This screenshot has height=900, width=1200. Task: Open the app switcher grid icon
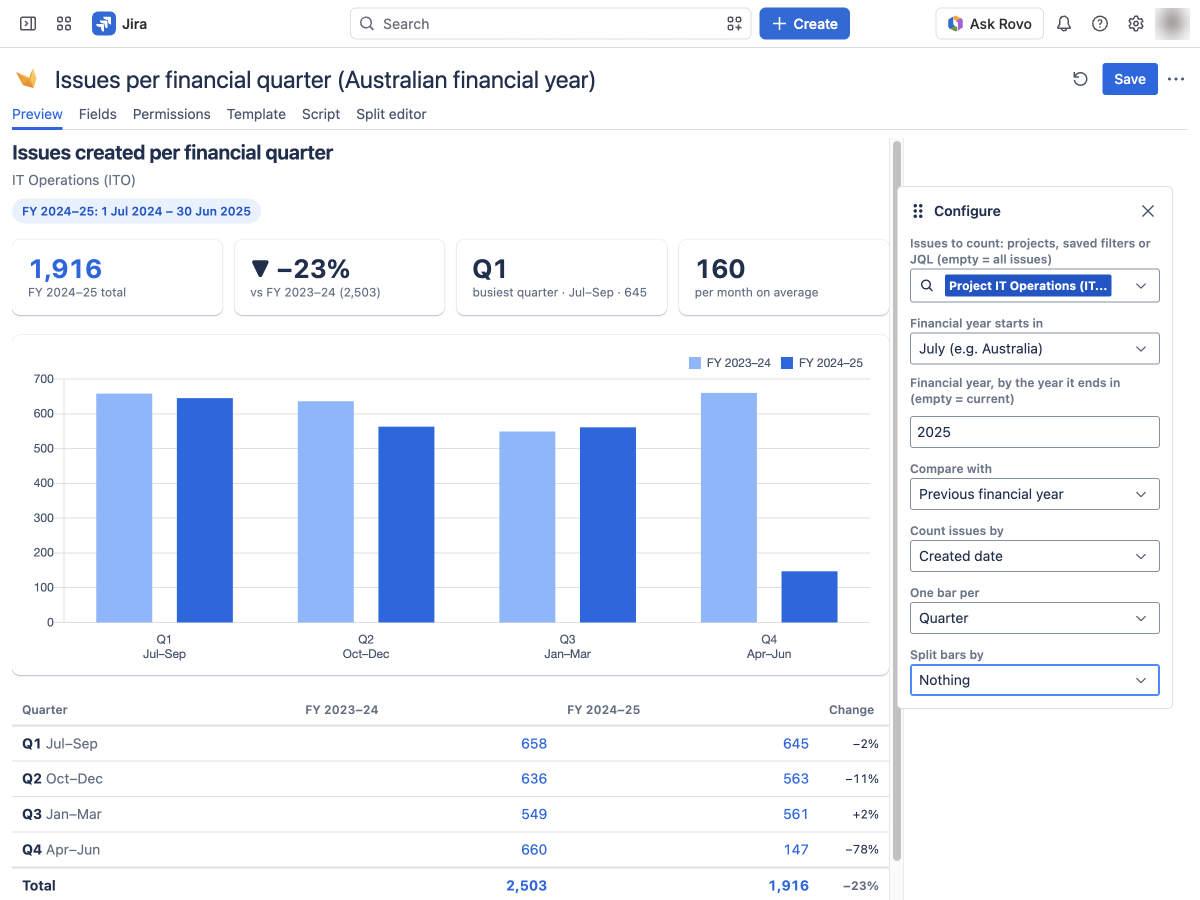point(64,23)
